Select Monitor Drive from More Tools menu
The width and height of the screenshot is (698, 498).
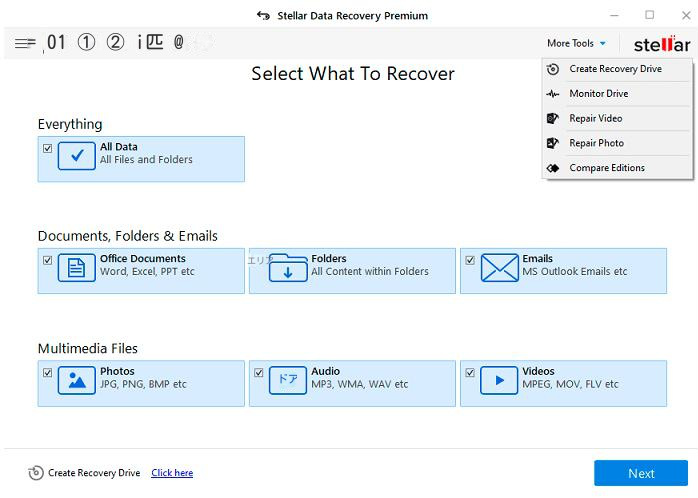tap(617, 94)
